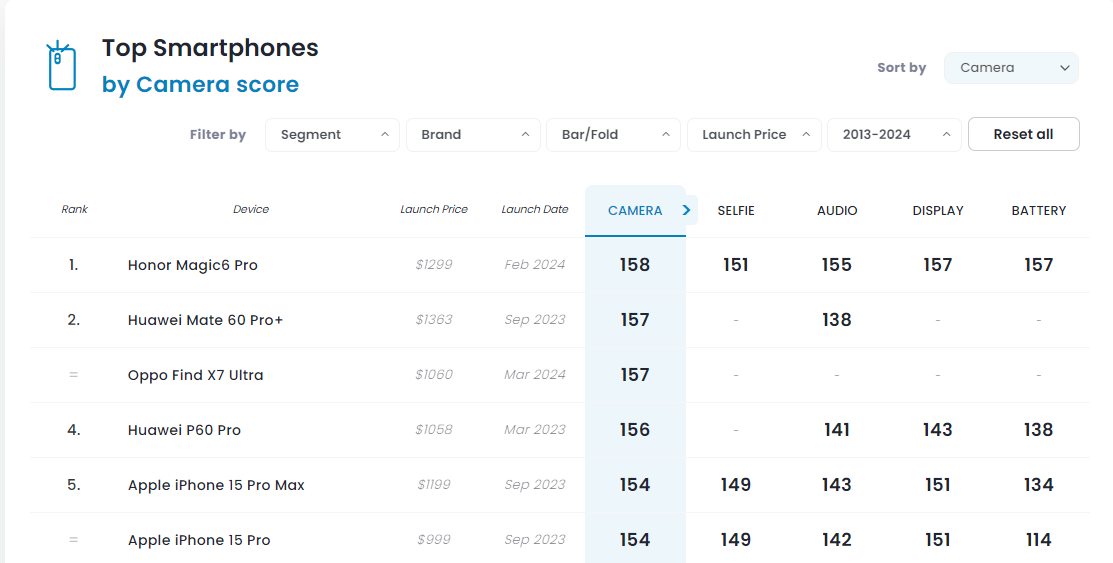Open the Apple iPhone 15 Pro Max entry
Image resolution: width=1113 pixels, height=563 pixels.
pyautogui.click(x=216, y=485)
